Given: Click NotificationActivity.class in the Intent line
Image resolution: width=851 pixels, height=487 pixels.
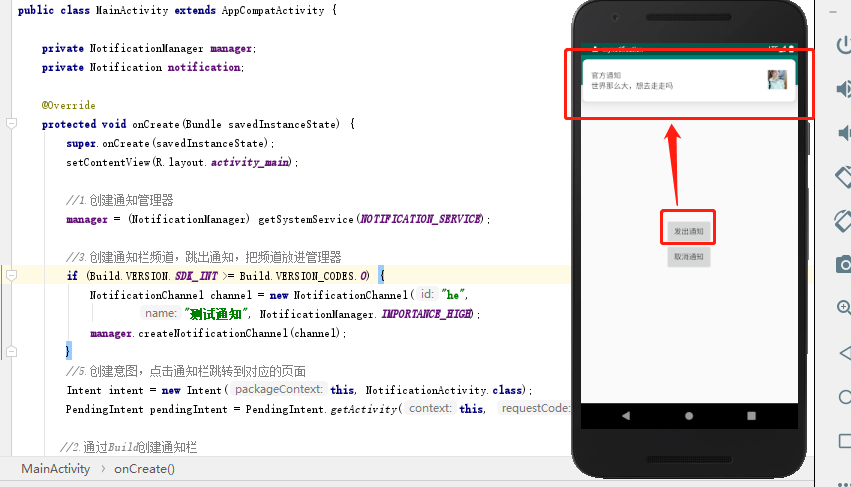Looking at the screenshot, I should (444, 390).
